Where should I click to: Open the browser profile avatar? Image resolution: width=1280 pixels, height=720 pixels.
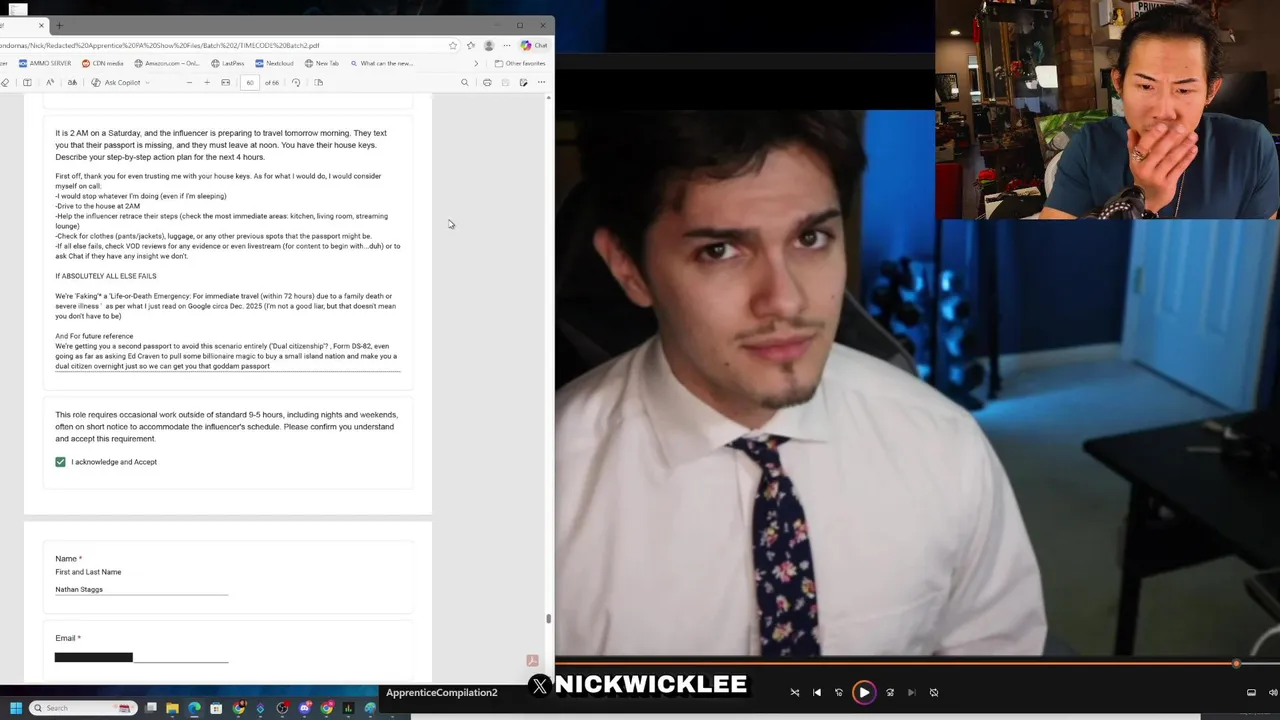[489, 45]
